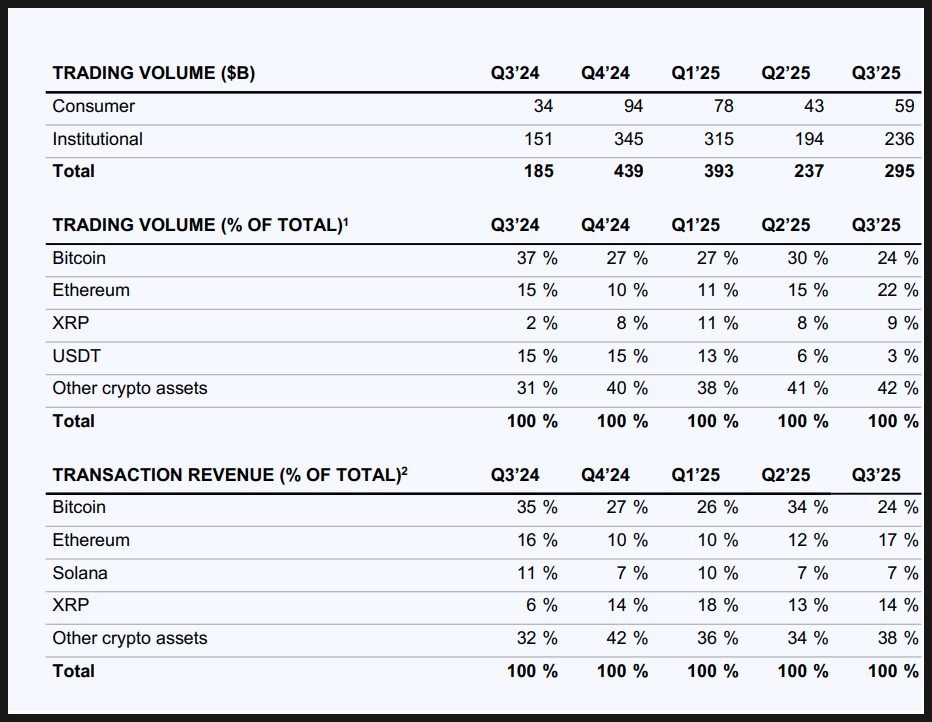The height and width of the screenshot is (722, 932).
Task: Click Bitcoin's 35 % transaction revenue value
Action: tap(537, 507)
